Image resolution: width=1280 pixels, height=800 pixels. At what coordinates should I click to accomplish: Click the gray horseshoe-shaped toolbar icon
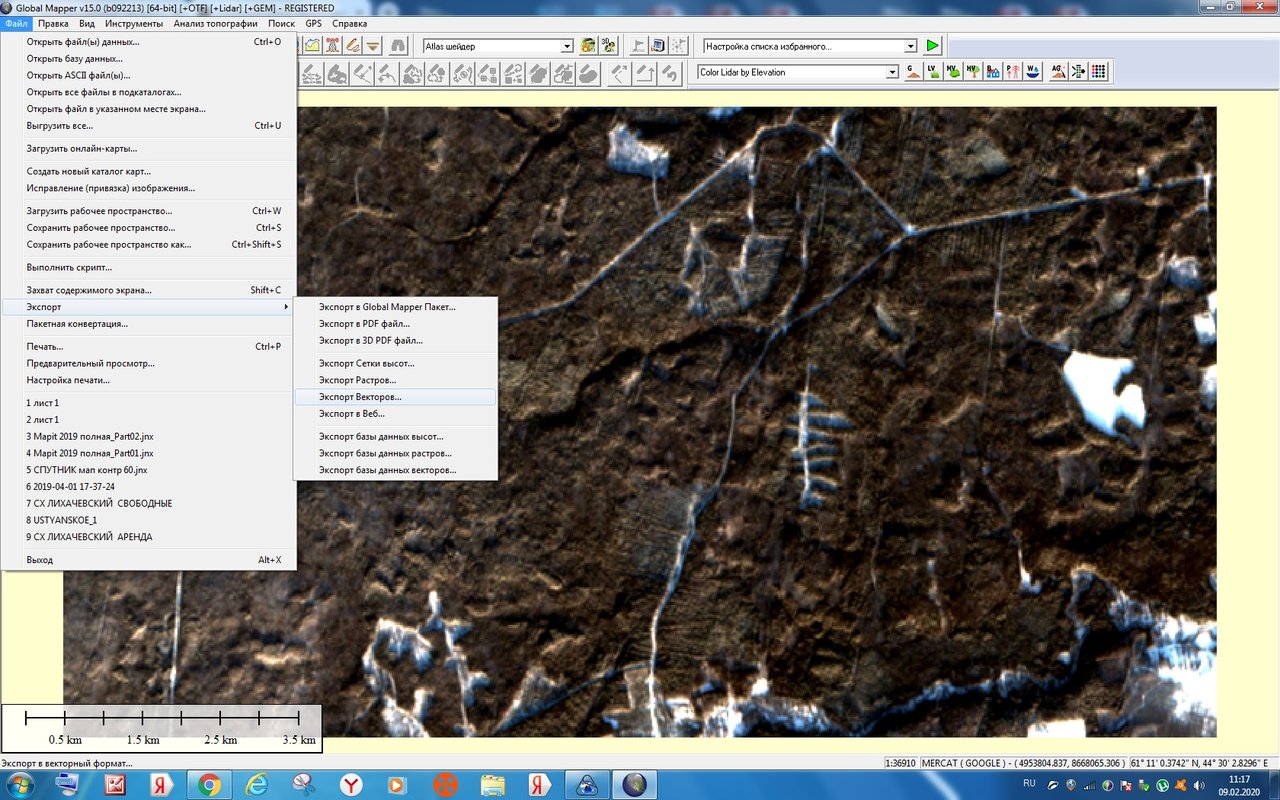pos(398,46)
